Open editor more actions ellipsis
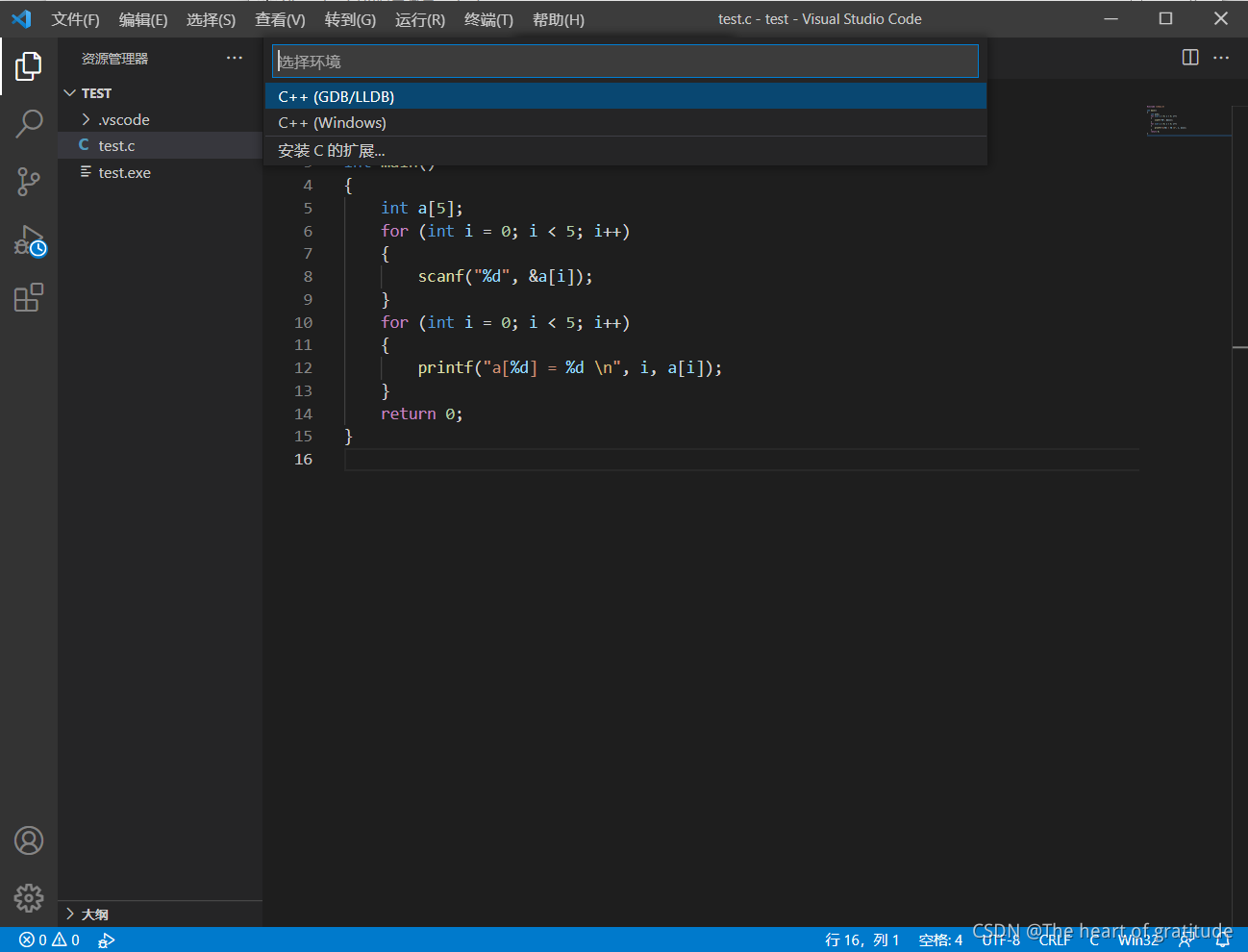 pyautogui.click(x=1221, y=58)
